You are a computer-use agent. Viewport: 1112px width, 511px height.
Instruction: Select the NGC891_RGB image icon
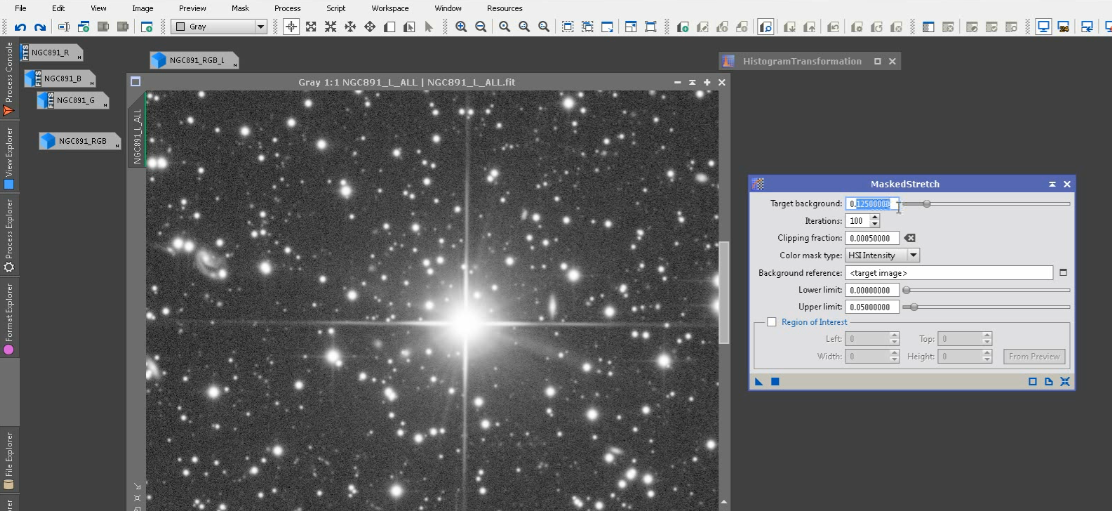[x=80, y=141]
